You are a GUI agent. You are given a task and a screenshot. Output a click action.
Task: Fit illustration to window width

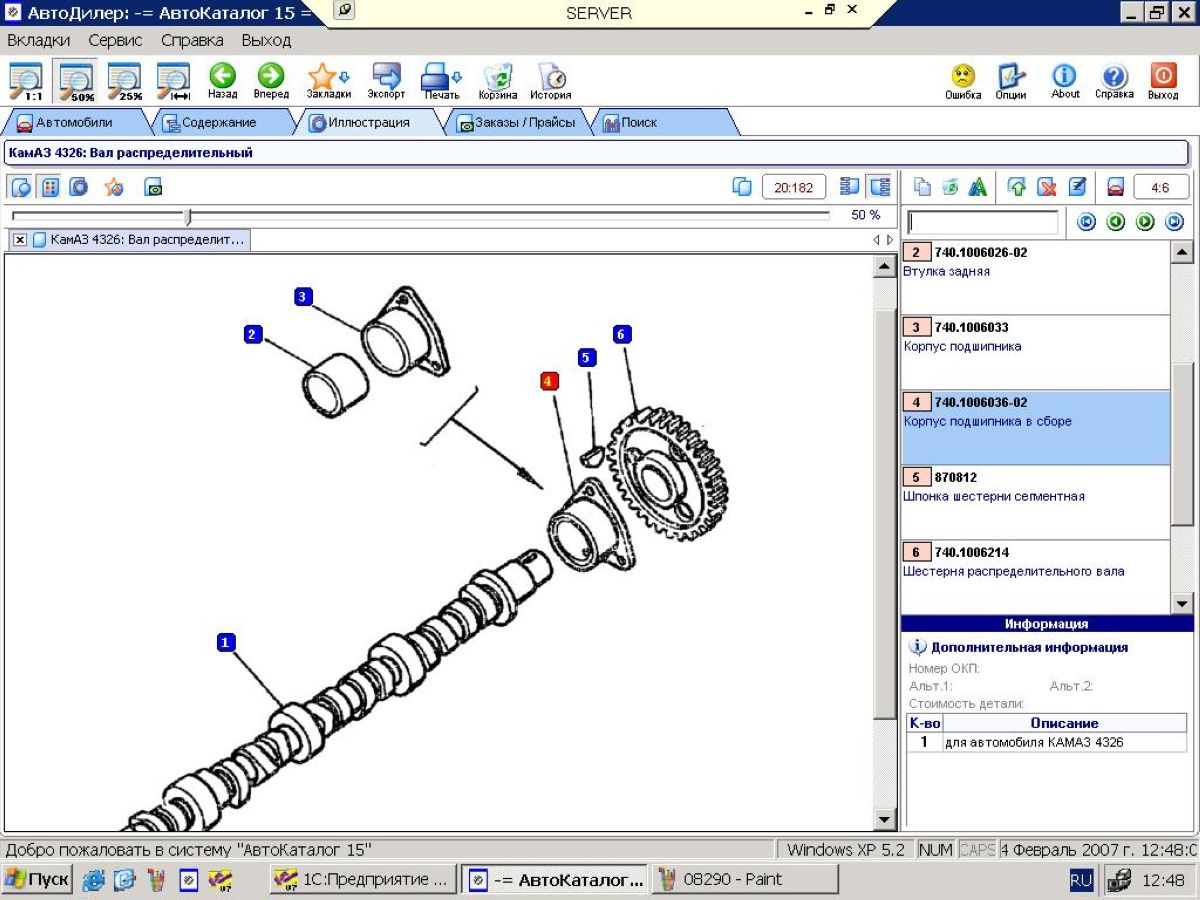coord(174,82)
